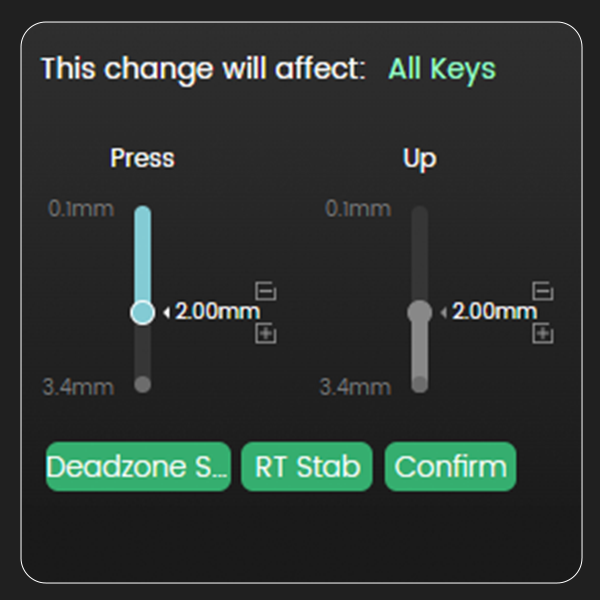Click the Up column label
The width and height of the screenshot is (600, 600).
[x=419, y=158]
